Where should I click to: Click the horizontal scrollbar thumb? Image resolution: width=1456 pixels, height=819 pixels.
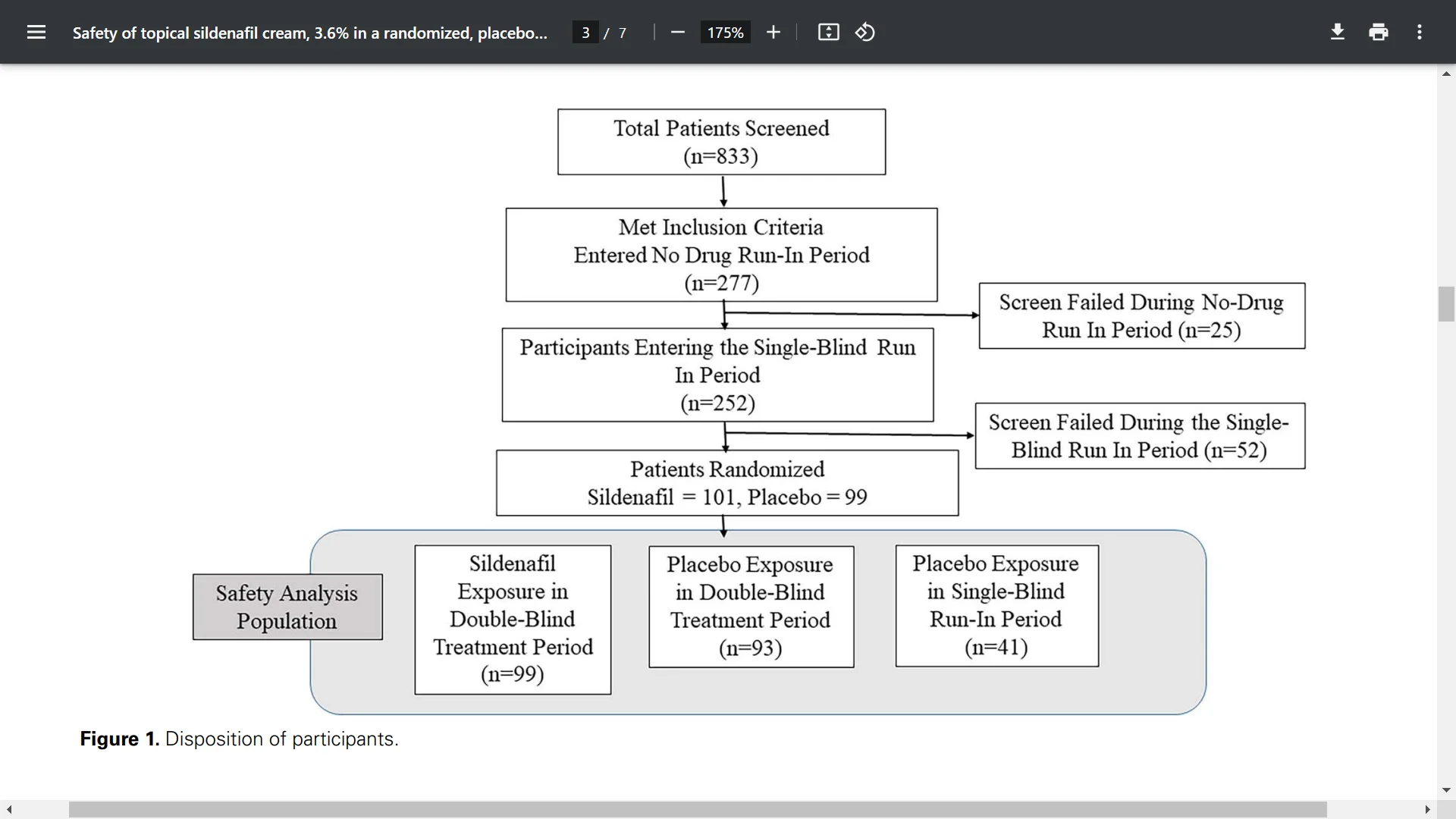[x=698, y=810]
